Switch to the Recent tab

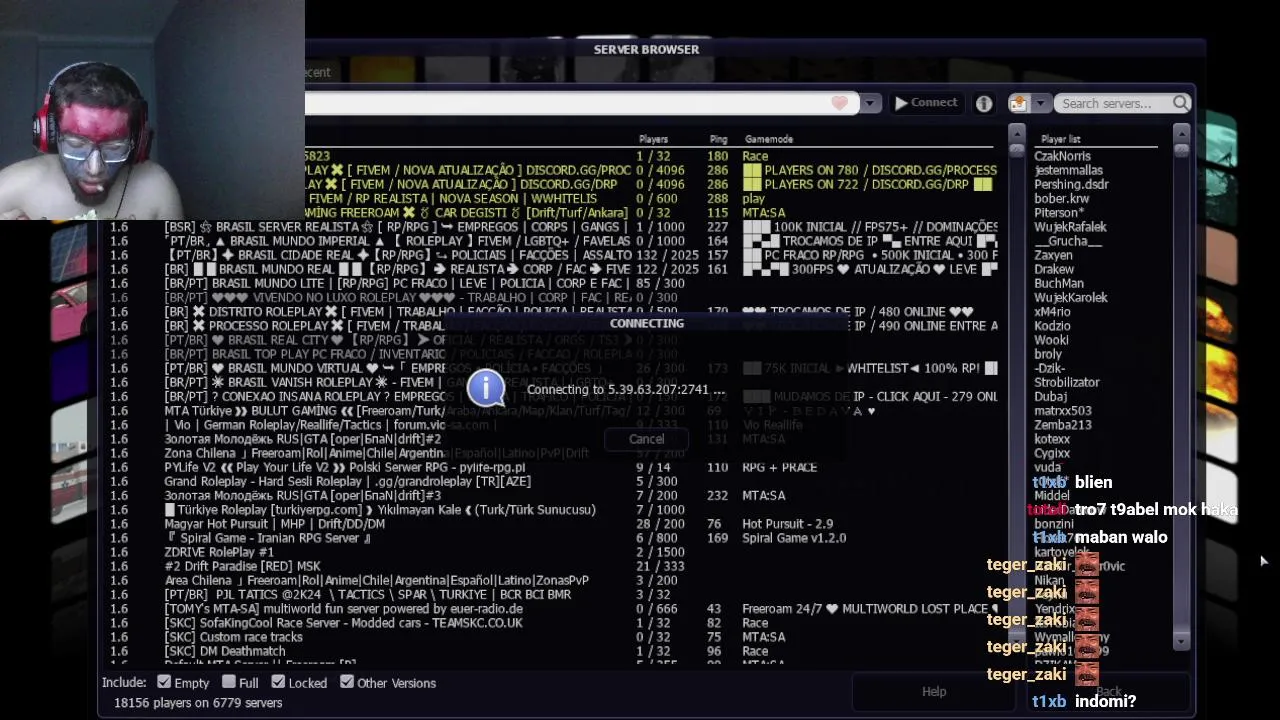point(317,72)
